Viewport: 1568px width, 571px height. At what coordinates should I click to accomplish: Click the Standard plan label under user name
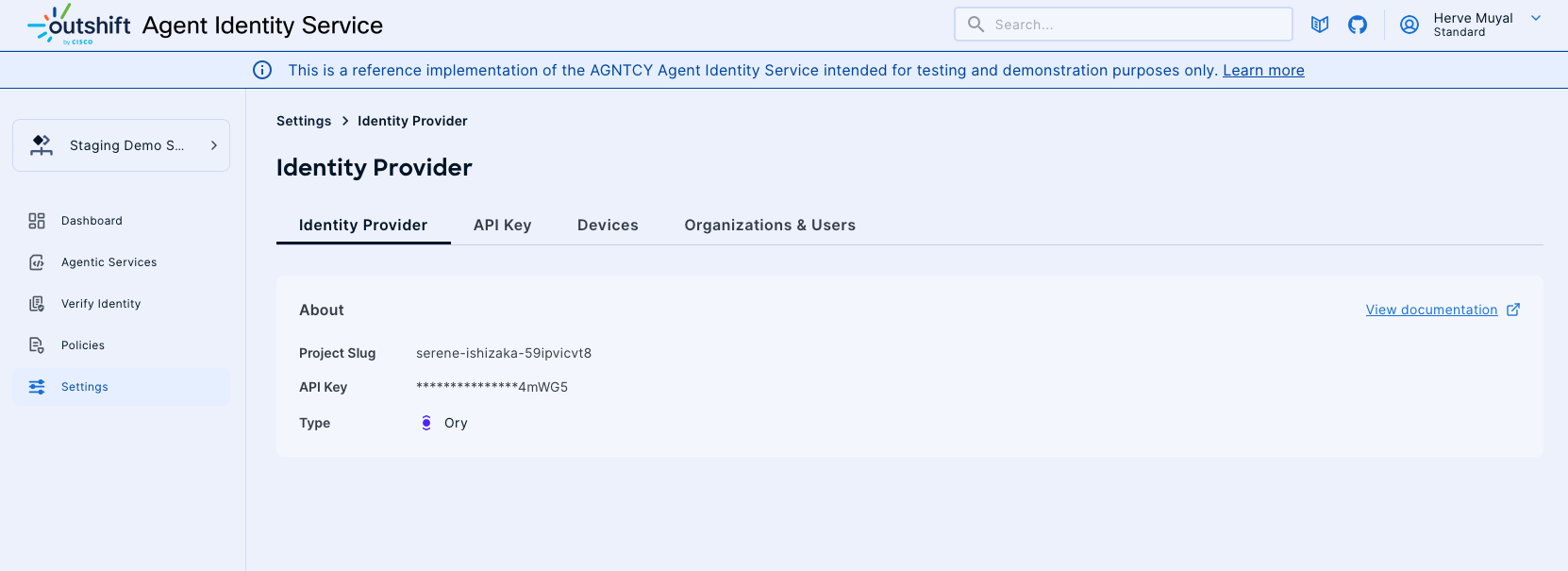point(1460,32)
